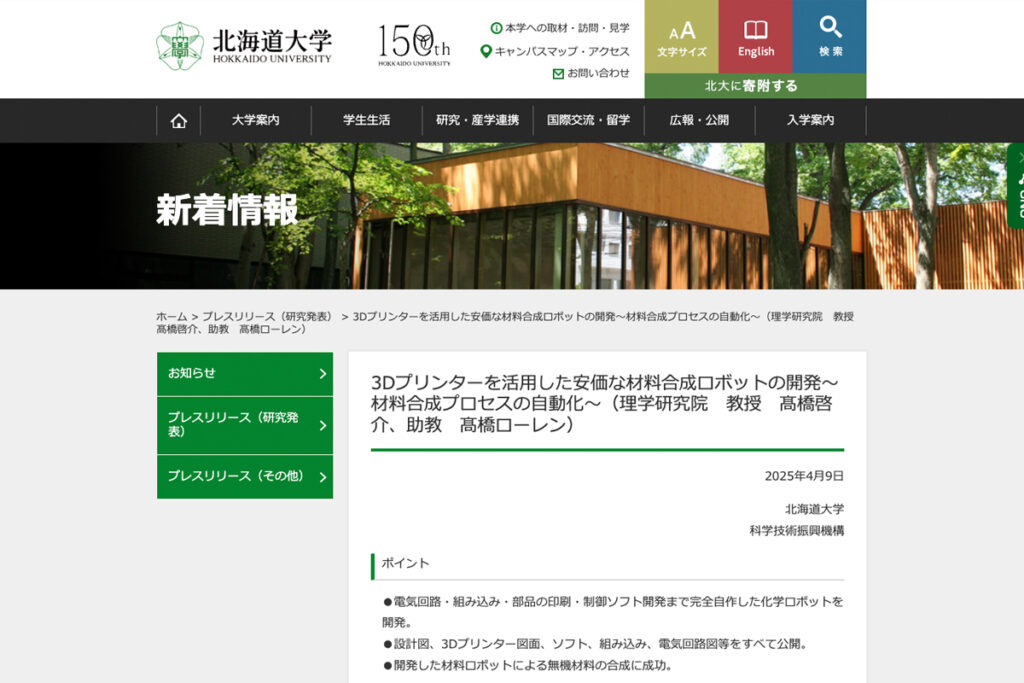The image size is (1024, 683).
Task: Open 学生生活 navigation menu
Action: point(366,121)
